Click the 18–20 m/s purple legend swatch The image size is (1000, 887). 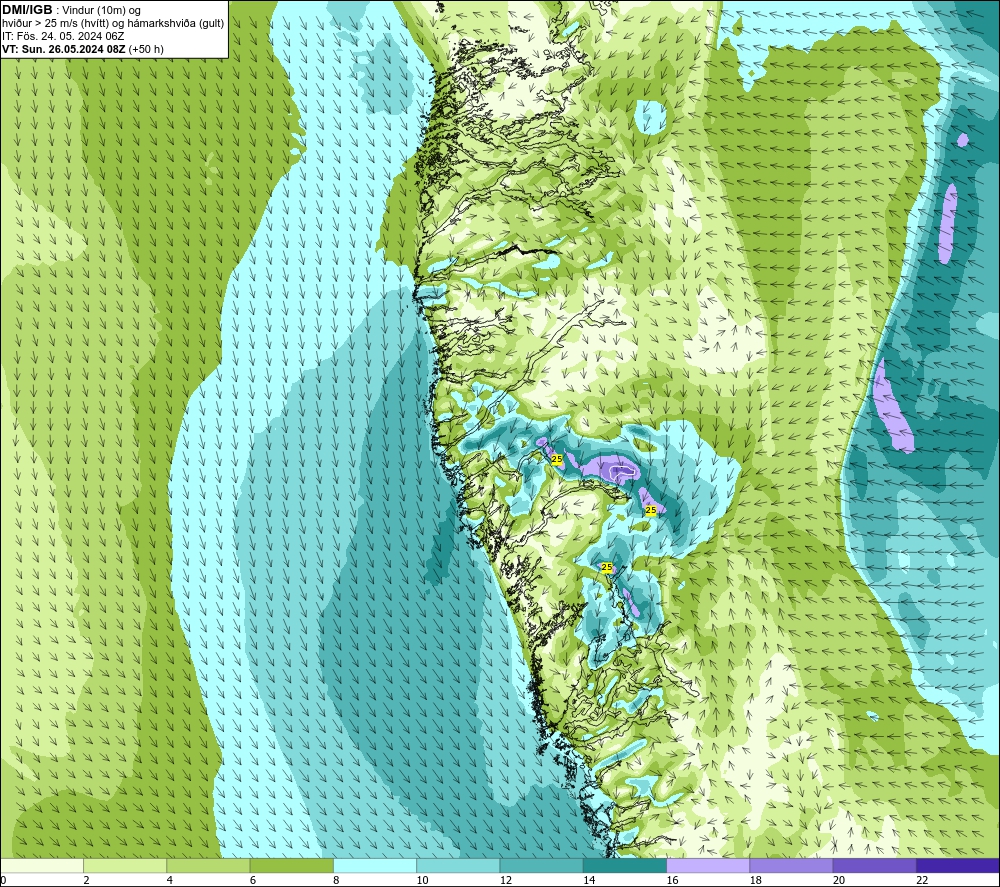coord(791,865)
